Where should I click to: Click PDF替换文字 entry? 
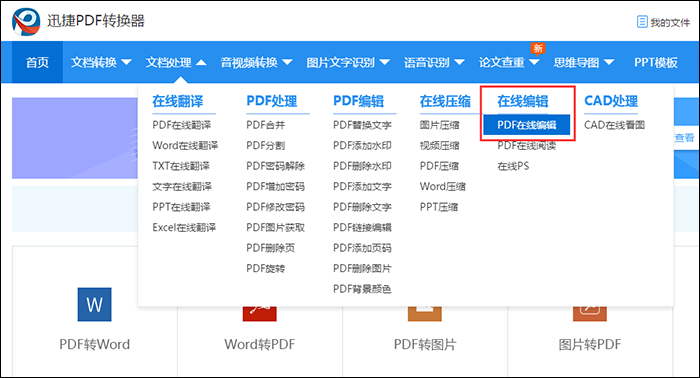[x=362, y=125]
